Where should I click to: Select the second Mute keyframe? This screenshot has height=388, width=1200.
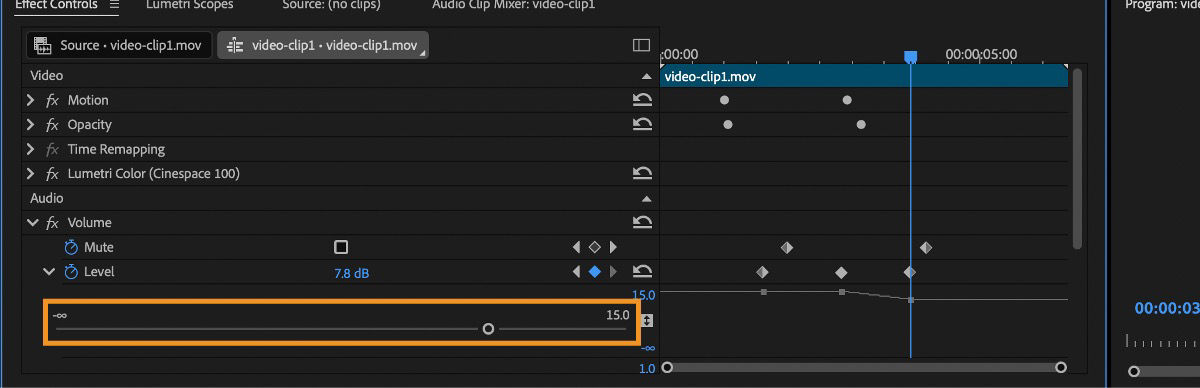click(926, 247)
